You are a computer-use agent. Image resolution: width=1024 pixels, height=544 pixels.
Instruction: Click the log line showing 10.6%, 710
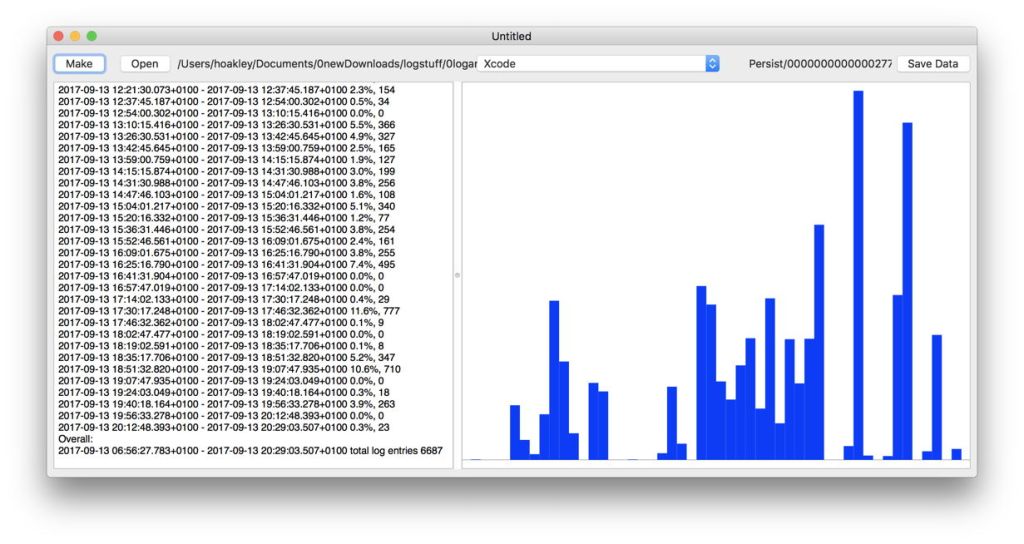point(228,369)
